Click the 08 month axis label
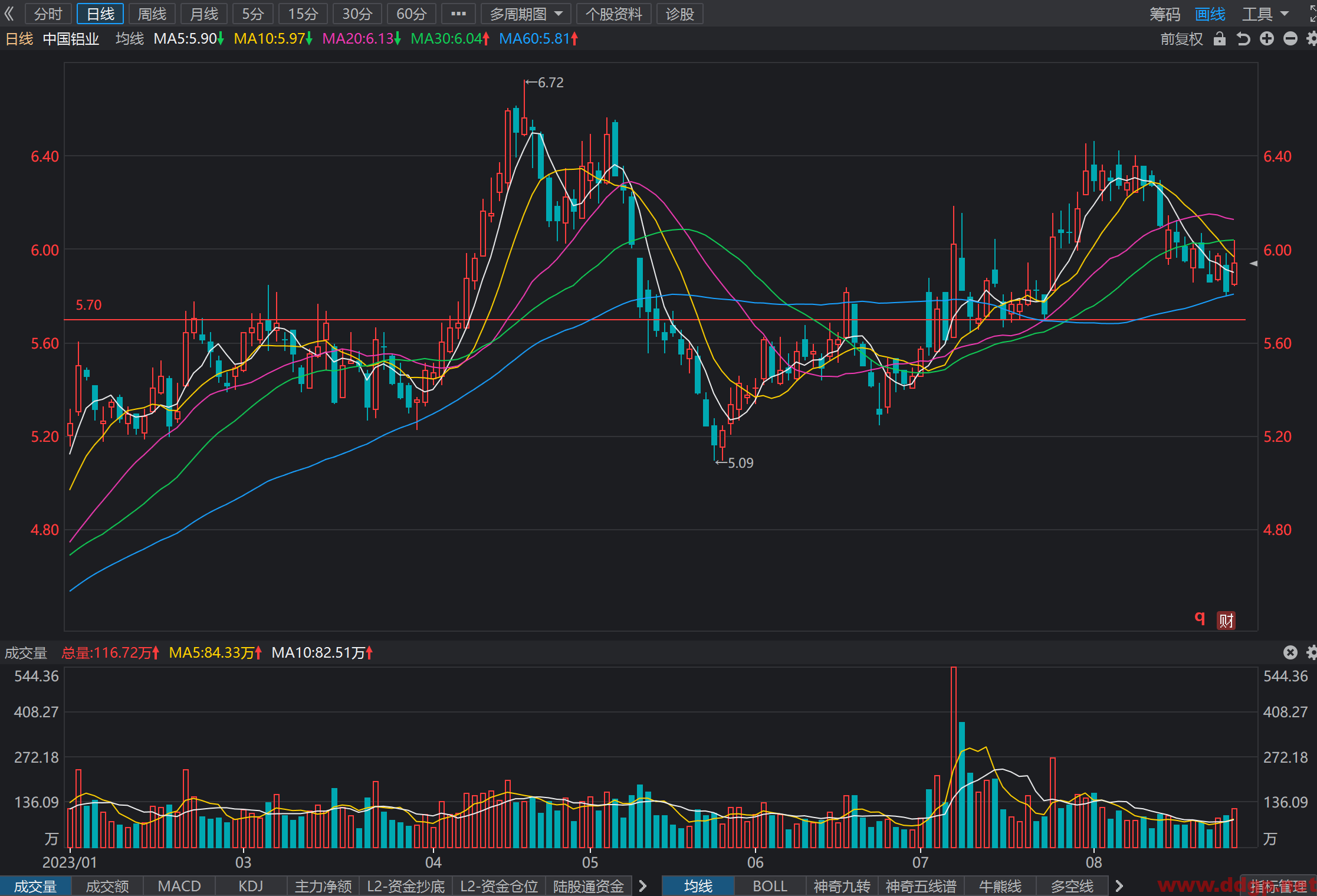 (x=1094, y=862)
